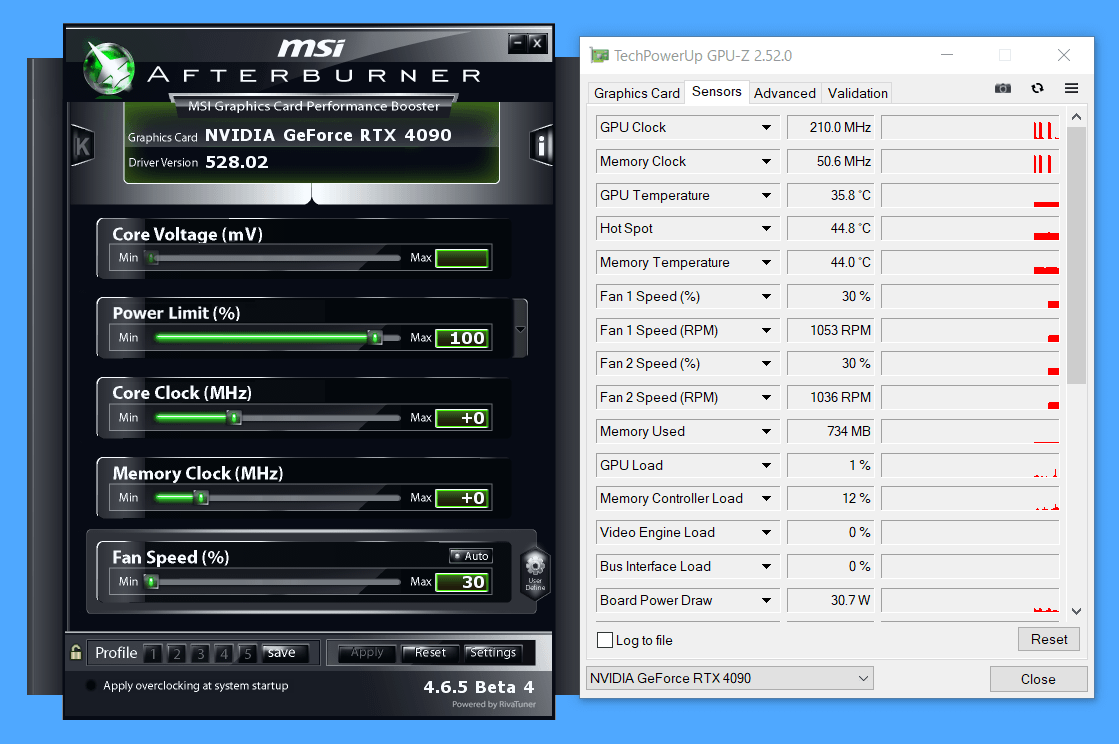The width and height of the screenshot is (1119, 744).
Task: Click the GPU-Z title bar app icon
Action: pyautogui.click(x=599, y=56)
